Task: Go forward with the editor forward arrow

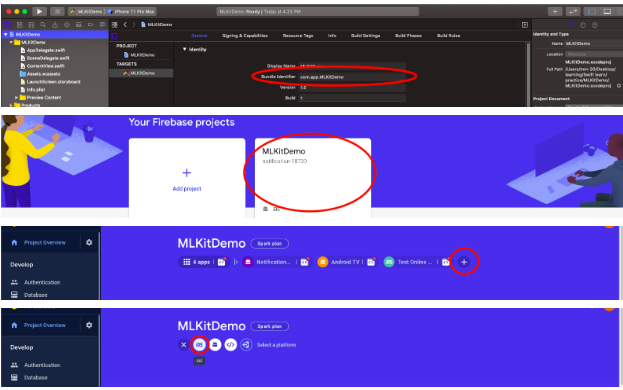Action: point(134,25)
